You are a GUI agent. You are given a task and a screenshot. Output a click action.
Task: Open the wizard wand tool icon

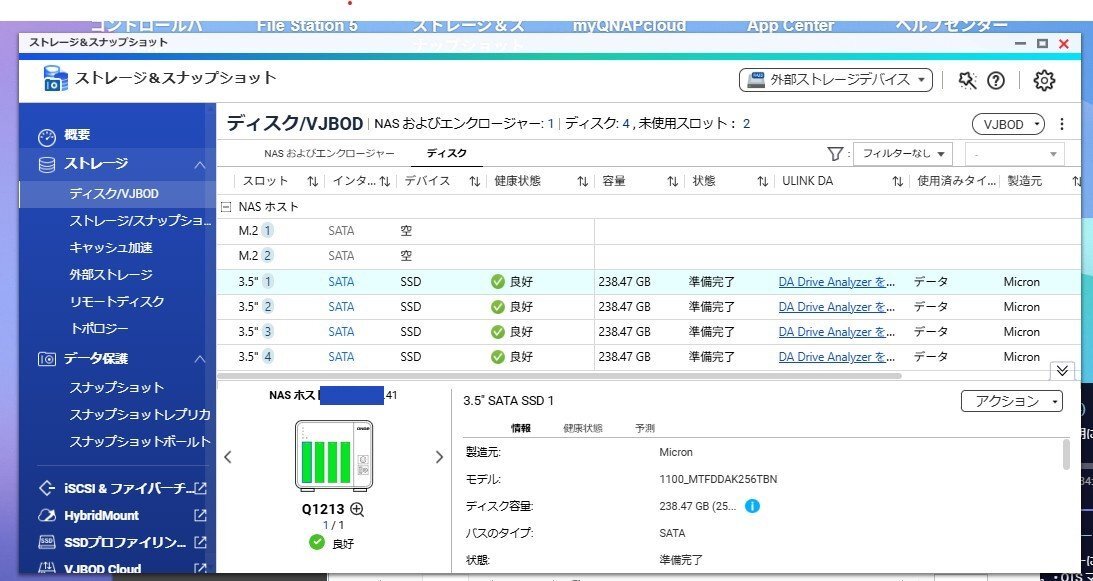966,80
